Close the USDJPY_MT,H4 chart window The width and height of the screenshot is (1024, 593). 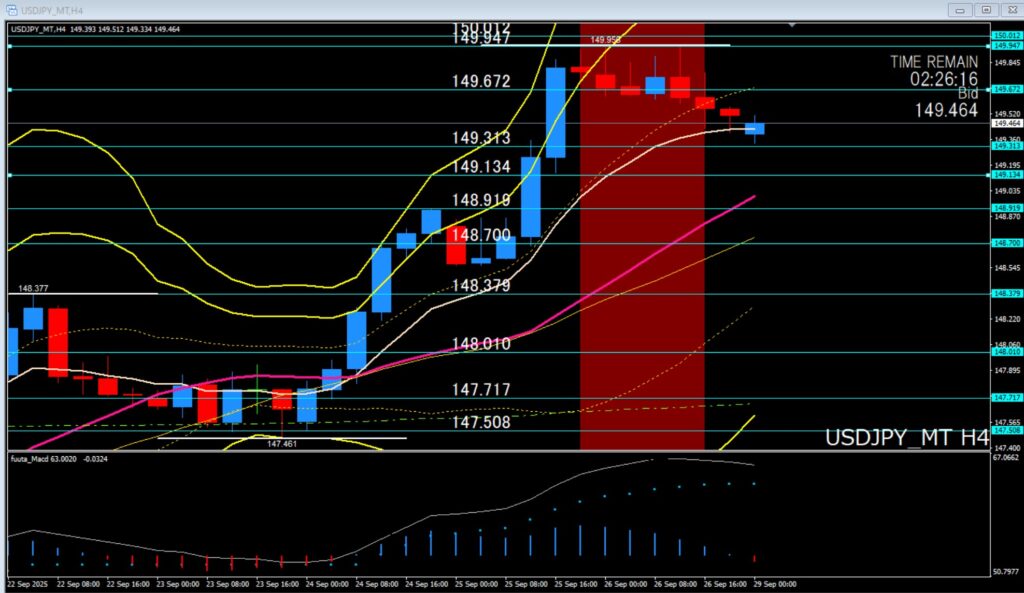click(1010, 9)
